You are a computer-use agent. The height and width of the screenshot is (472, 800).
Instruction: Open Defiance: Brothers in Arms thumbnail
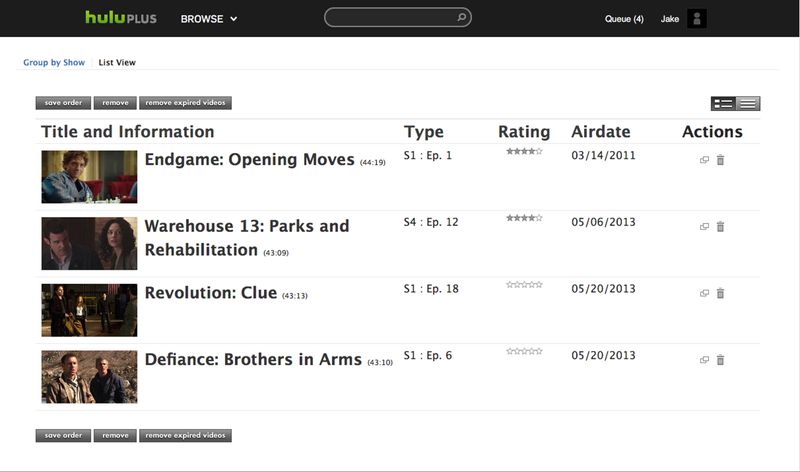point(89,377)
